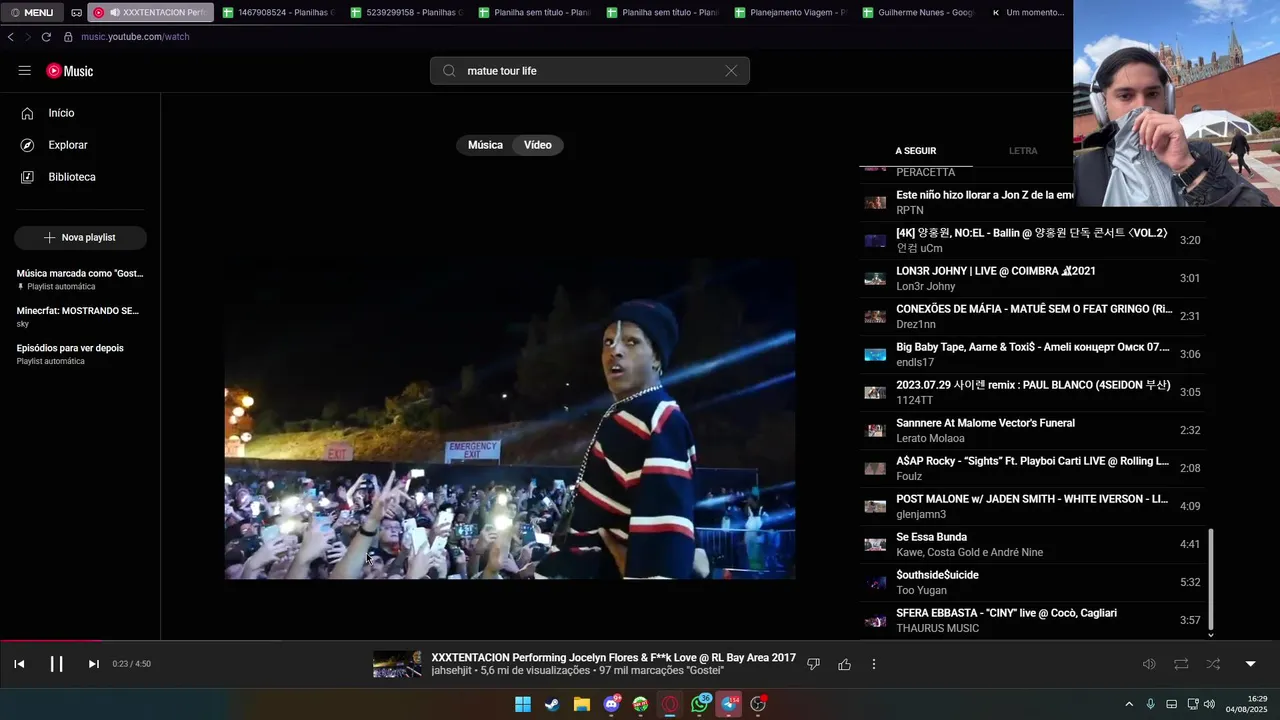Switch to Guilherme Nunes Google tab
This screenshot has height=720, width=1280.
918,12
